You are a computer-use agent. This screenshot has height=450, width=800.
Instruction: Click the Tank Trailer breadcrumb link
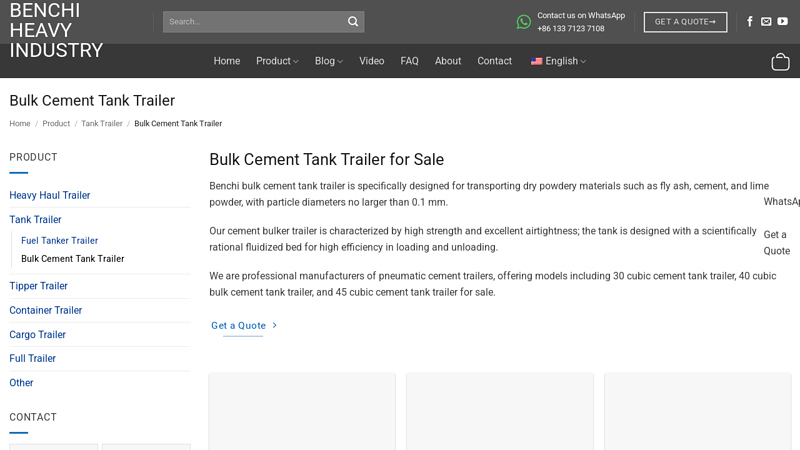coord(102,123)
